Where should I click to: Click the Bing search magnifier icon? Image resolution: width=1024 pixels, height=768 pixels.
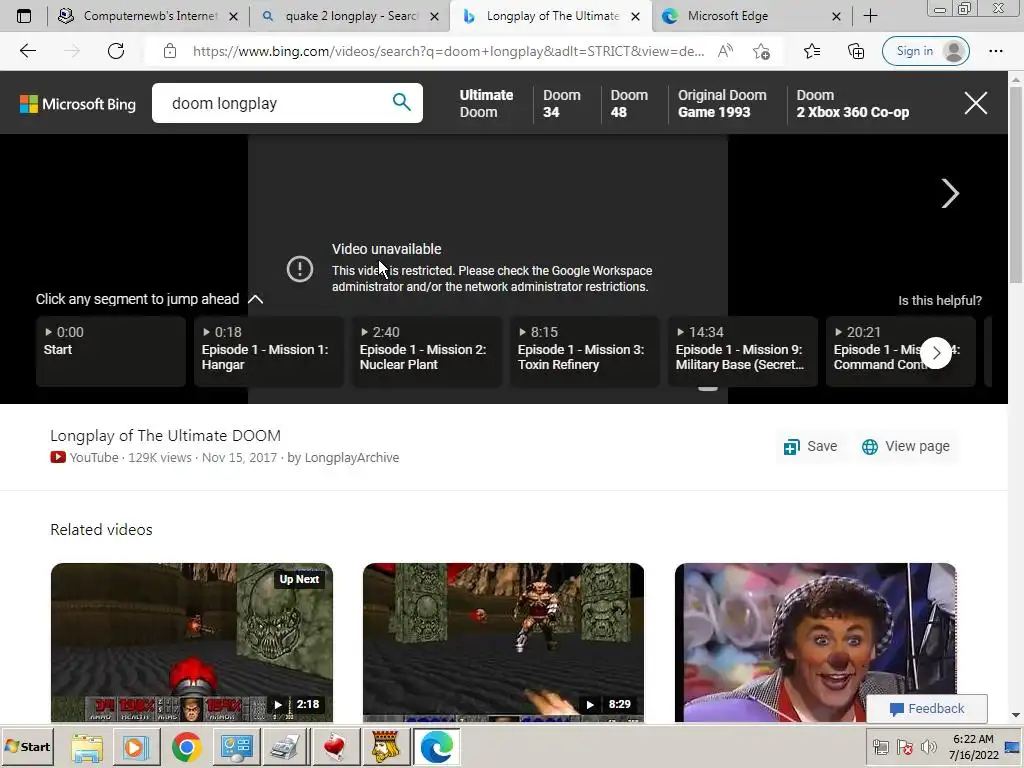tap(402, 102)
